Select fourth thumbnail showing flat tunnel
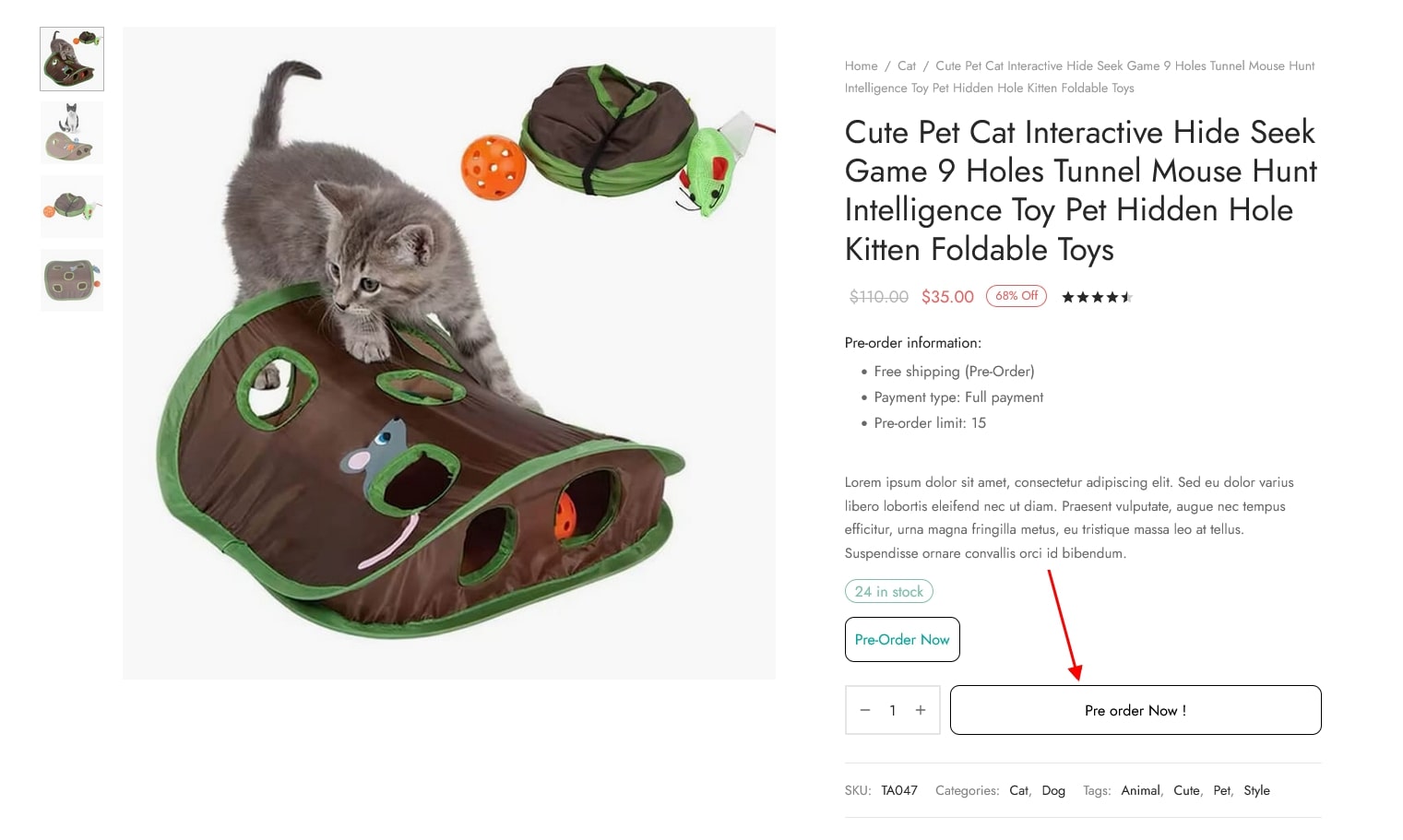This screenshot has width=1403, height=840. pyautogui.click(x=72, y=280)
